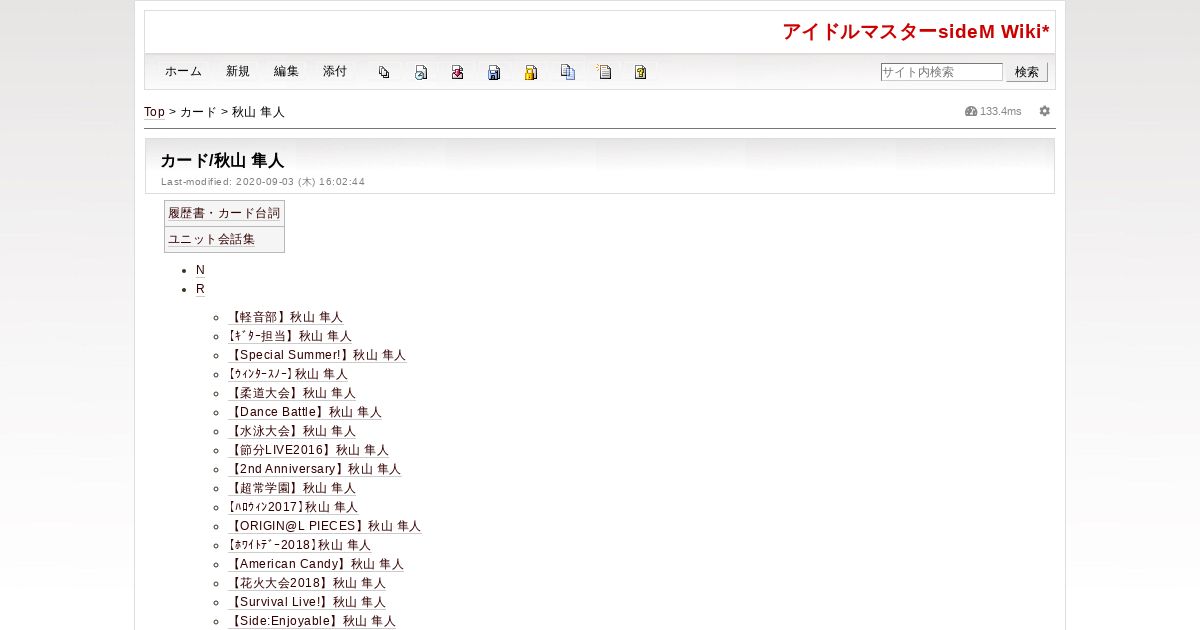Click the サイト内検索 search field

tap(941, 72)
